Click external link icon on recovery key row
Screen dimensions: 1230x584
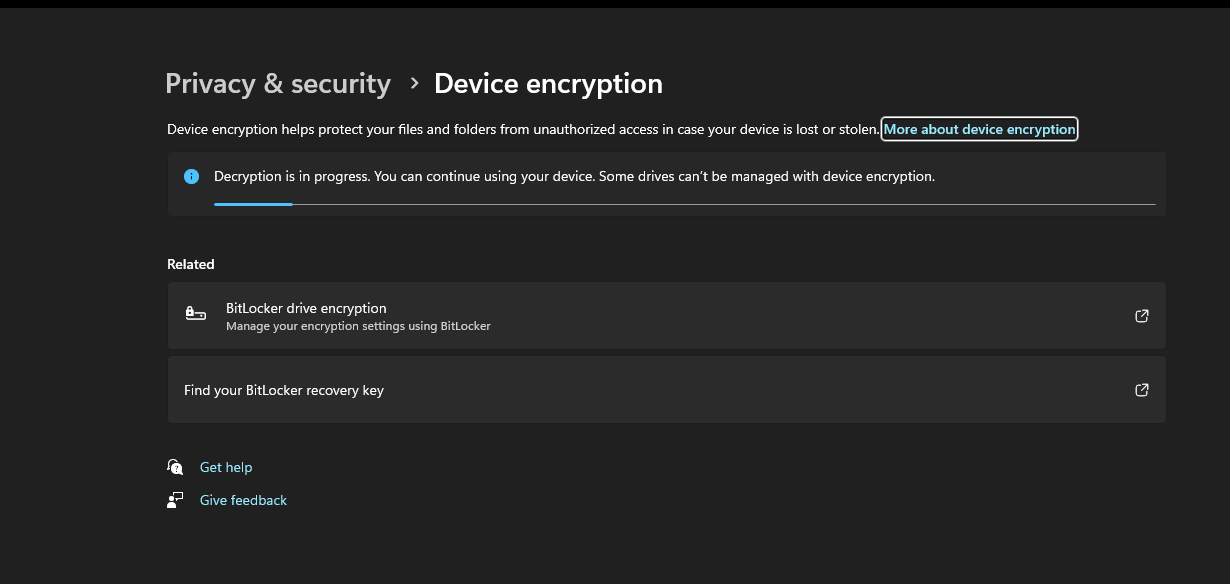[x=1141, y=390]
